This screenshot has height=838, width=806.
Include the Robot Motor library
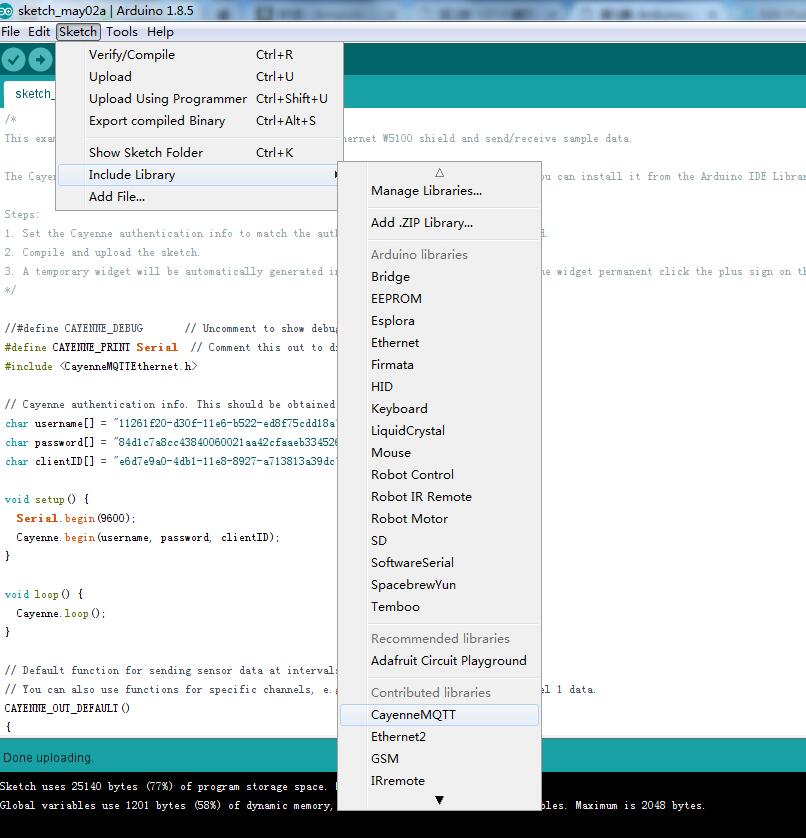(439, 518)
